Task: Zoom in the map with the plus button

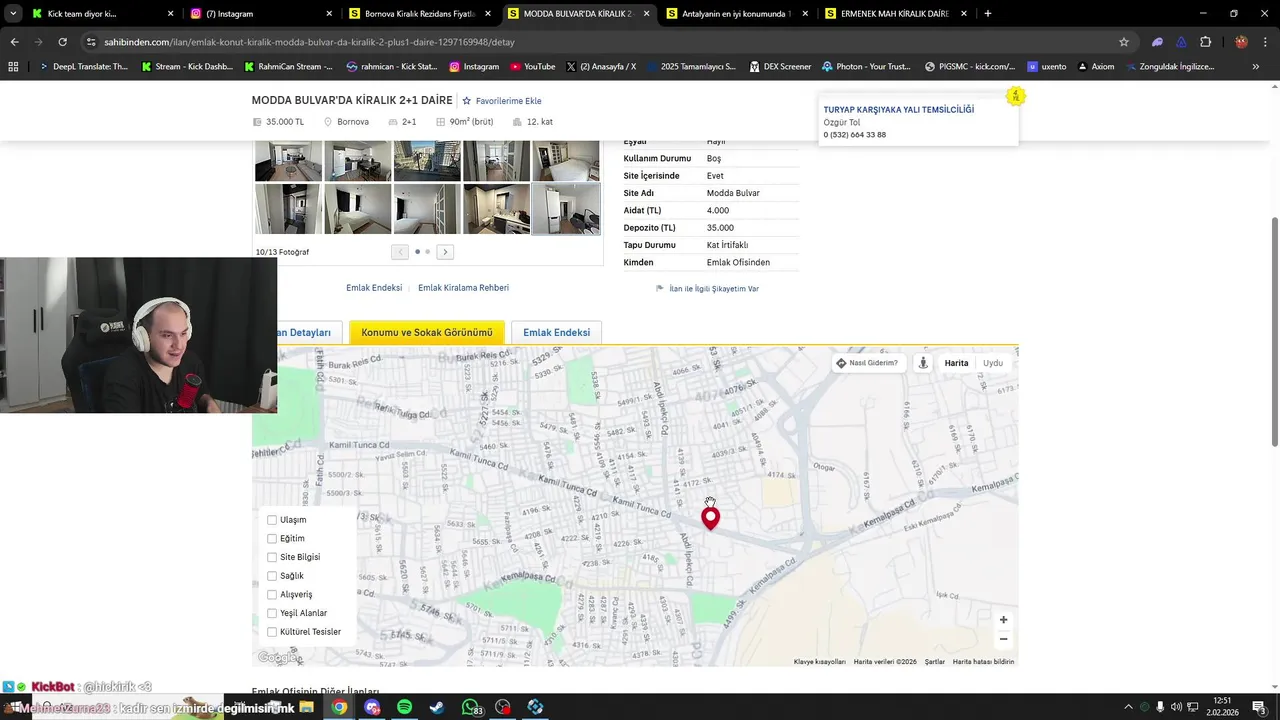Action: (x=1003, y=620)
